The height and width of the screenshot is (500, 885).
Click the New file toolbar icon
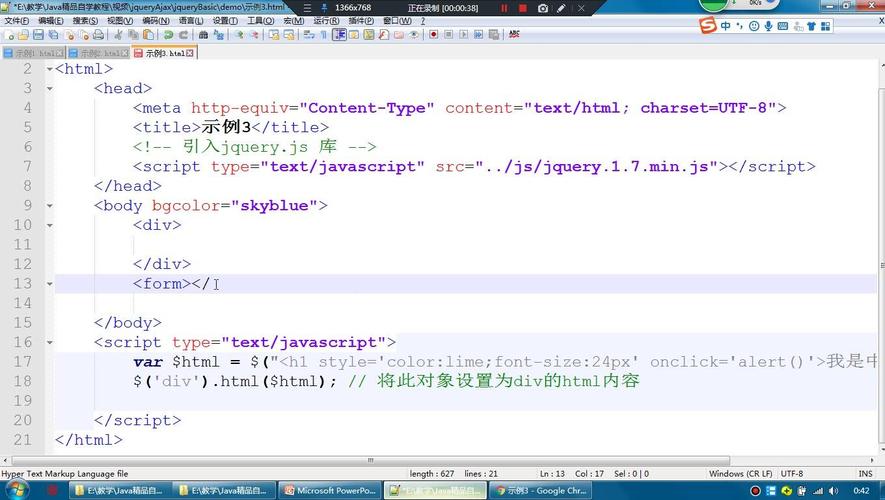click(x=9, y=35)
